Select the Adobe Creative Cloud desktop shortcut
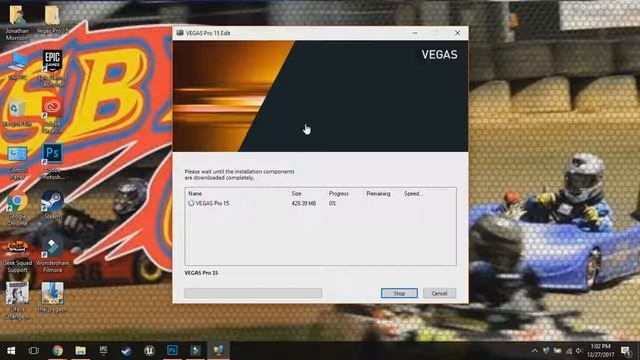Viewport: 640px width, 360px height. 52,115
